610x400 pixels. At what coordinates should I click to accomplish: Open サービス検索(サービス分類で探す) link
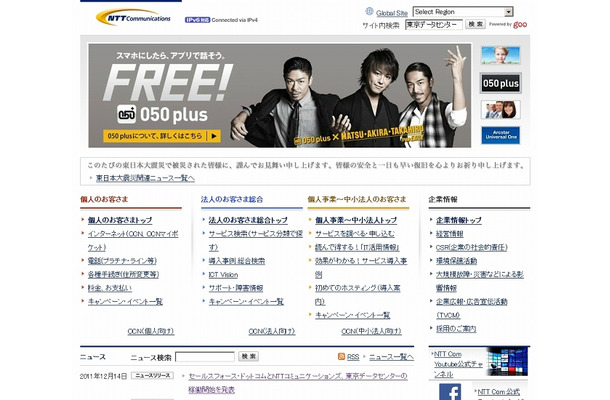point(255,240)
